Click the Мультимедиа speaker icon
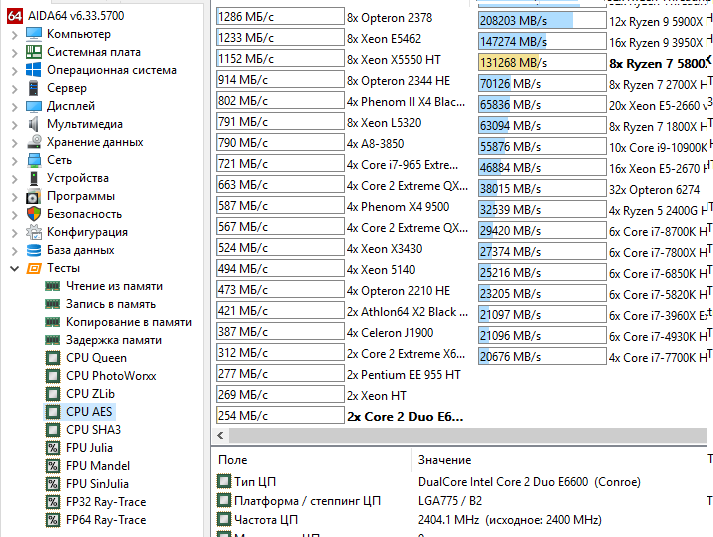The width and height of the screenshot is (713, 537). [34, 124]
